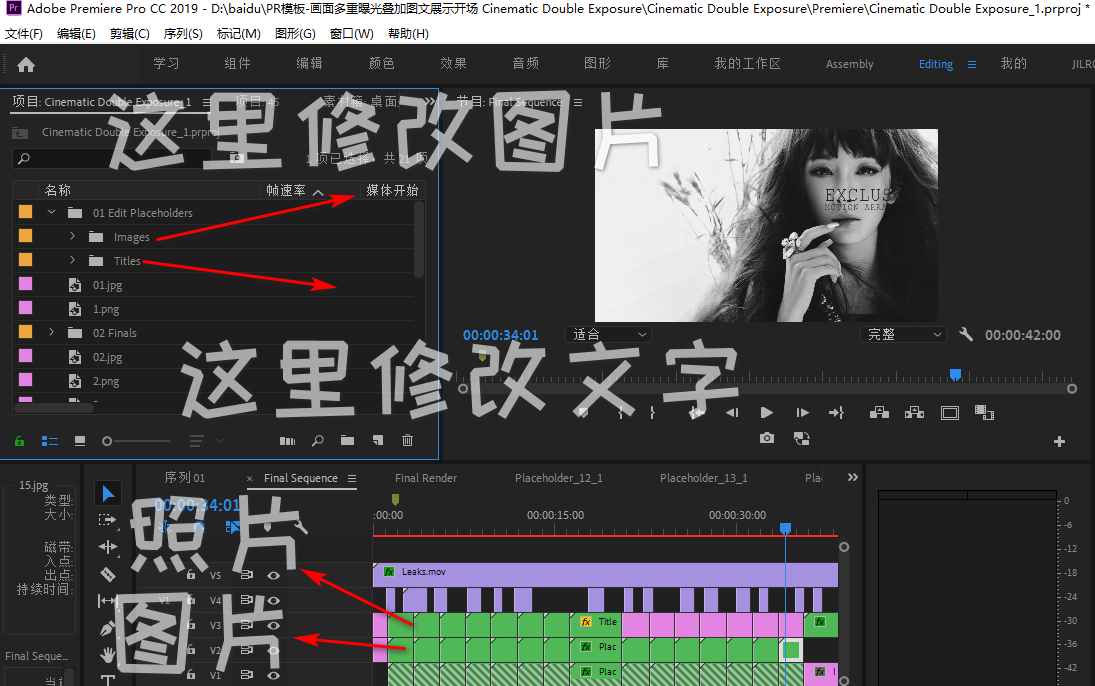This screenshot has width=1095, height=686.
Task: Switch to the Final Render tab
Action: click(426, 478)
